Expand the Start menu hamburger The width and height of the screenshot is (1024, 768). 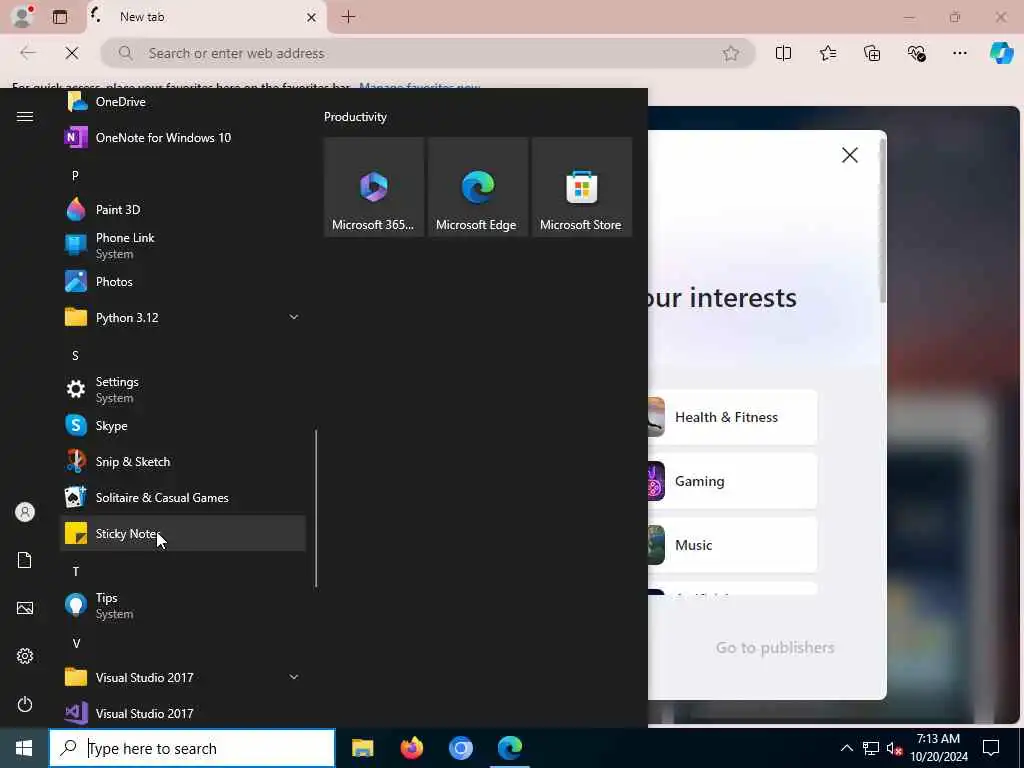point(25,116)
